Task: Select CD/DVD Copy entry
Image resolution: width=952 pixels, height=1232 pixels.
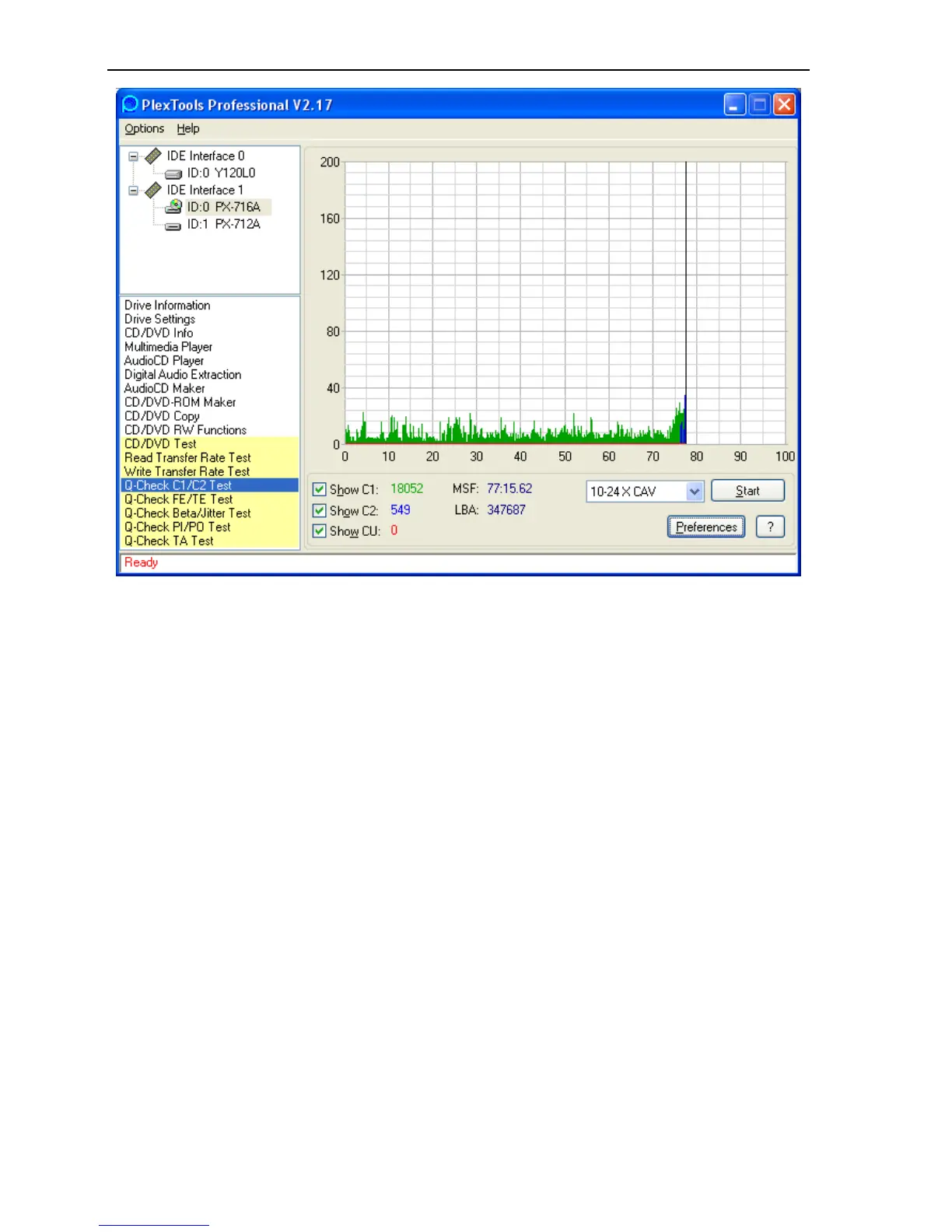Action: pos(162,416)
